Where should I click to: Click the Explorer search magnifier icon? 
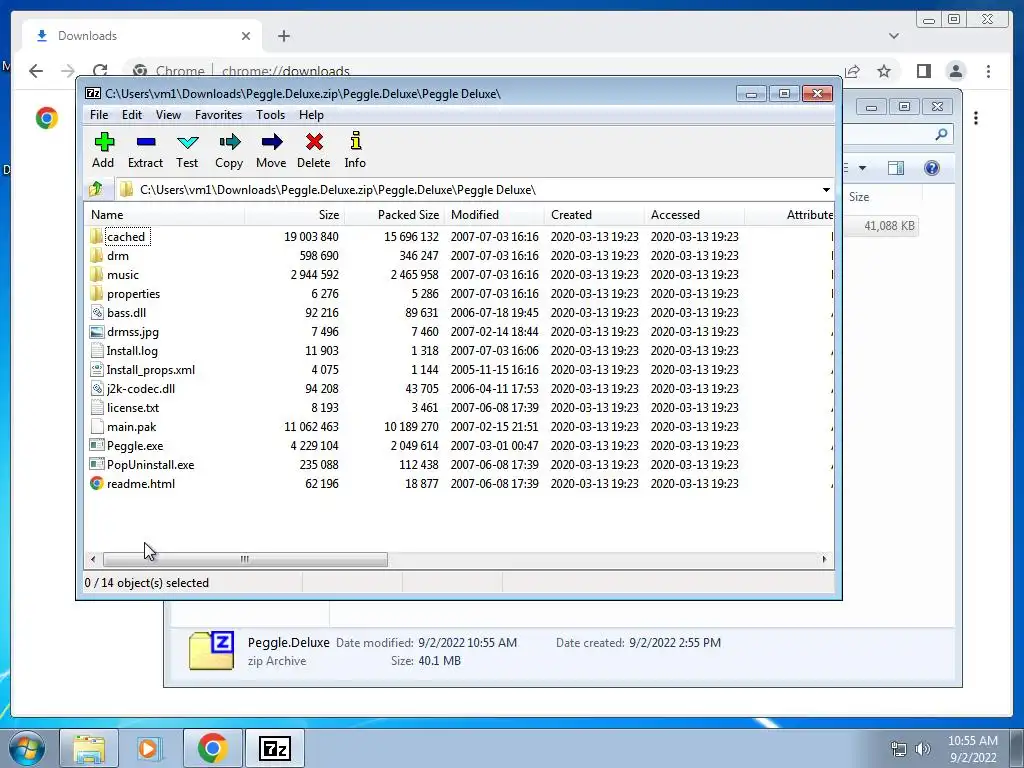coord(941,134)
